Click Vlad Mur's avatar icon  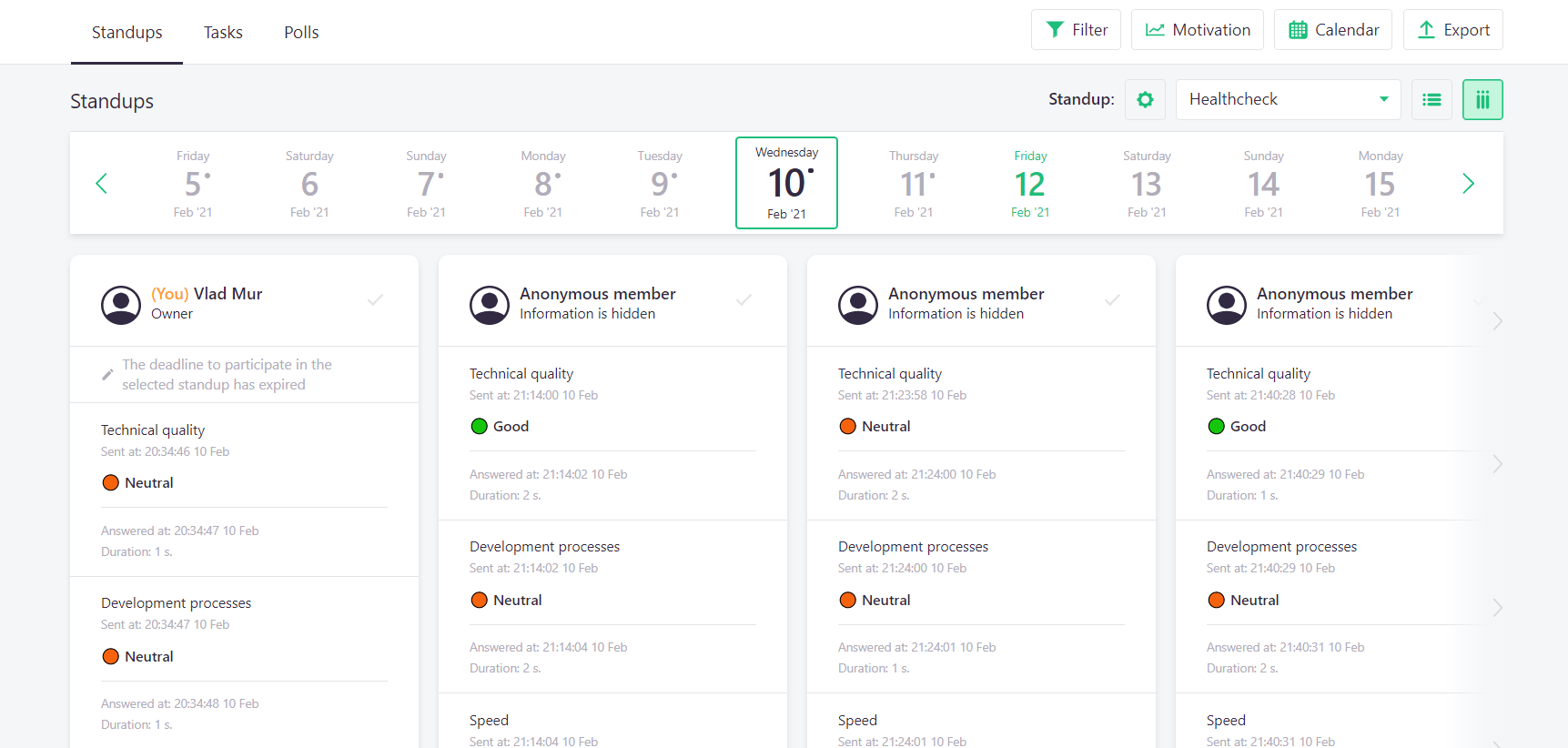121,305
